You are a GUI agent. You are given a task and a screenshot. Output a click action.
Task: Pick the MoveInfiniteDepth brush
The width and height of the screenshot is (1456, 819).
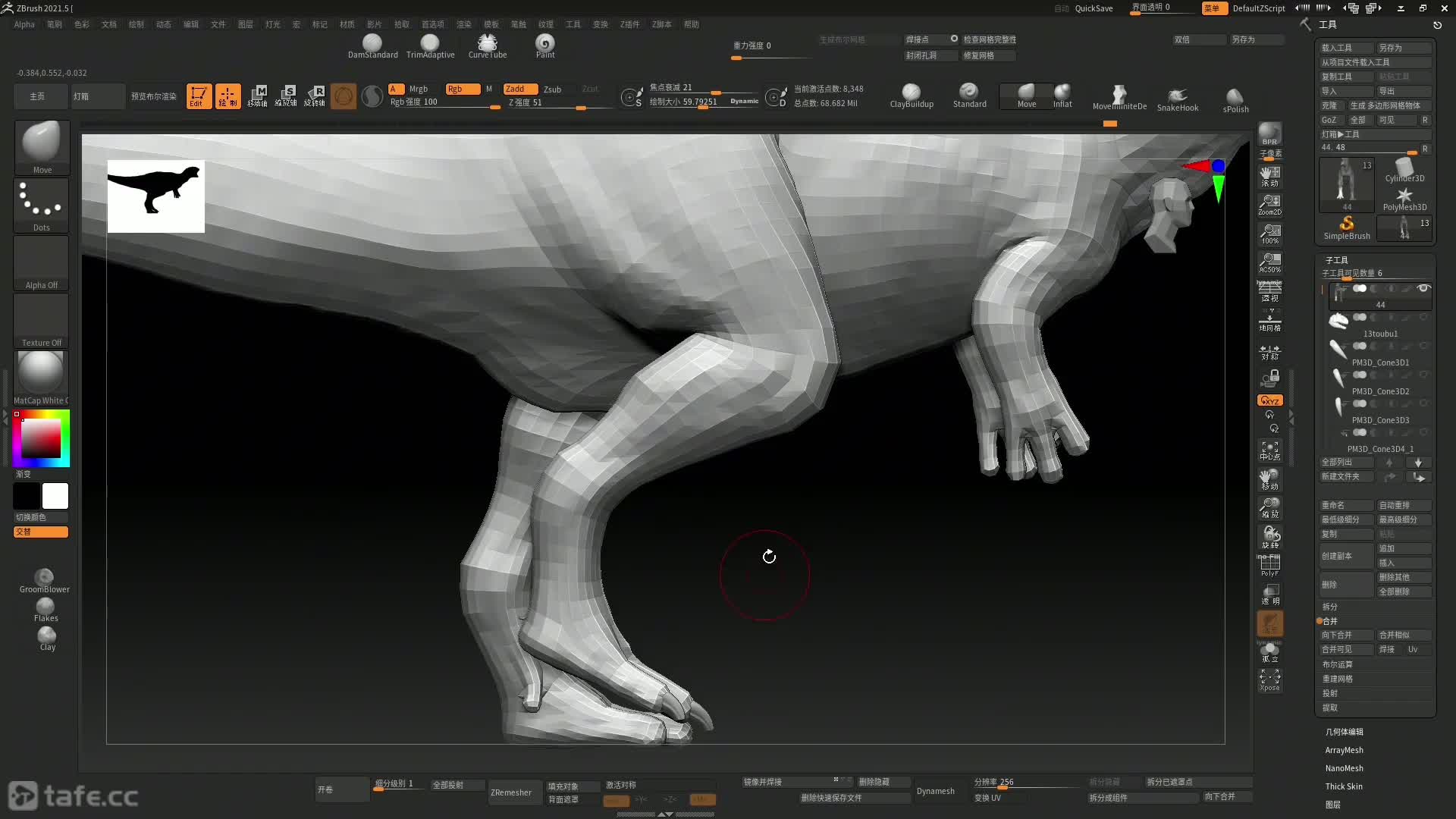pos(1119,99)
